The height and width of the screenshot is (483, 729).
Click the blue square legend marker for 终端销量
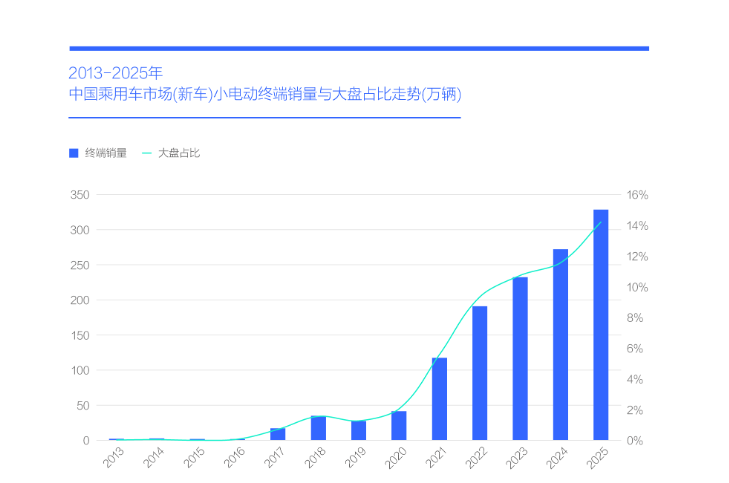[73, 153]
